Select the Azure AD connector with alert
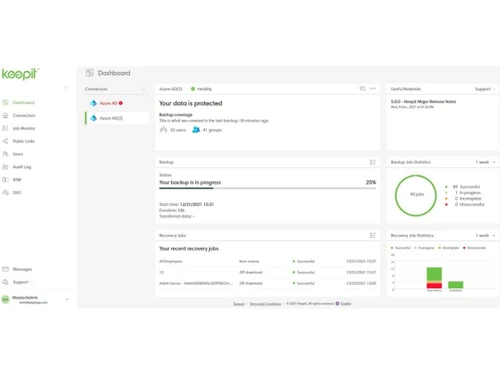This screenshot has width=500, height=375. (116, 103)
